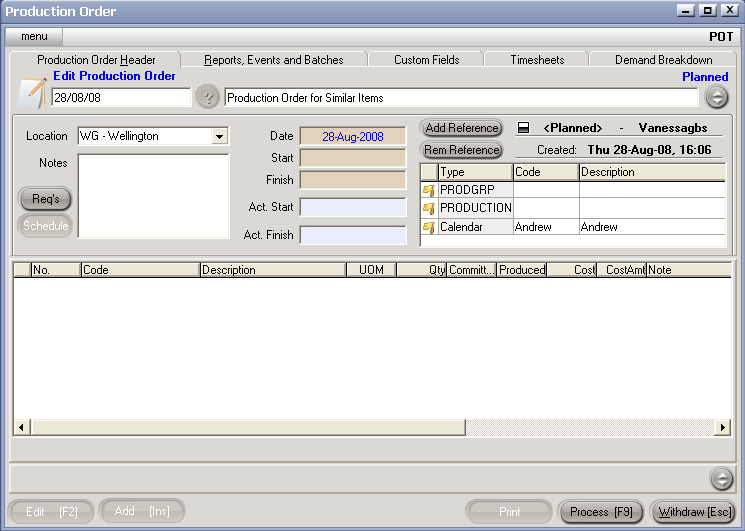
Task: Click the Act. Finish field
Action: click(x=353, y=235)
